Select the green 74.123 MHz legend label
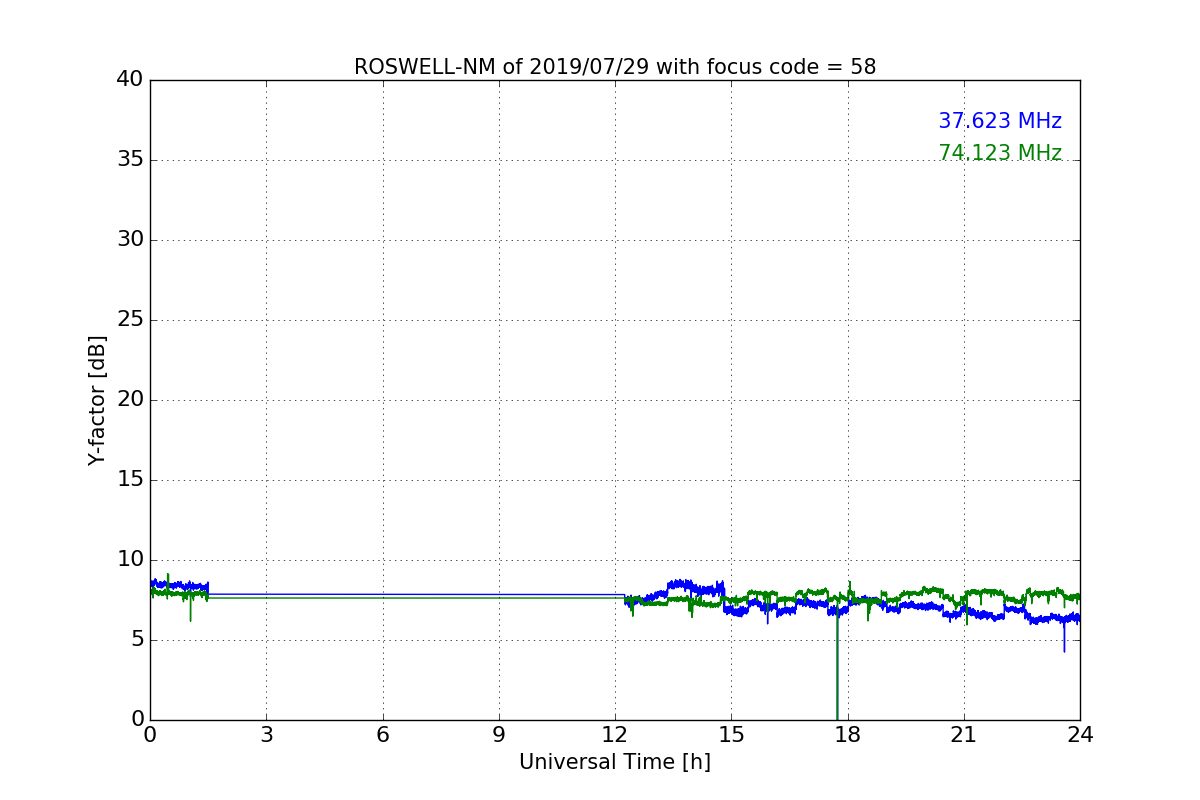This screenshot has height=800, width=1200. (1000, 153)
